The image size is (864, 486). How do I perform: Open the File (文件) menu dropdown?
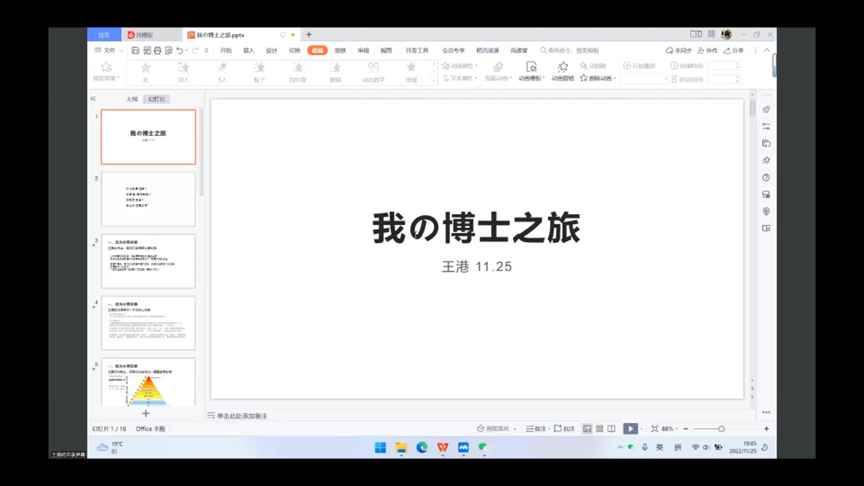pyautogui.click(x=108, y=50)
